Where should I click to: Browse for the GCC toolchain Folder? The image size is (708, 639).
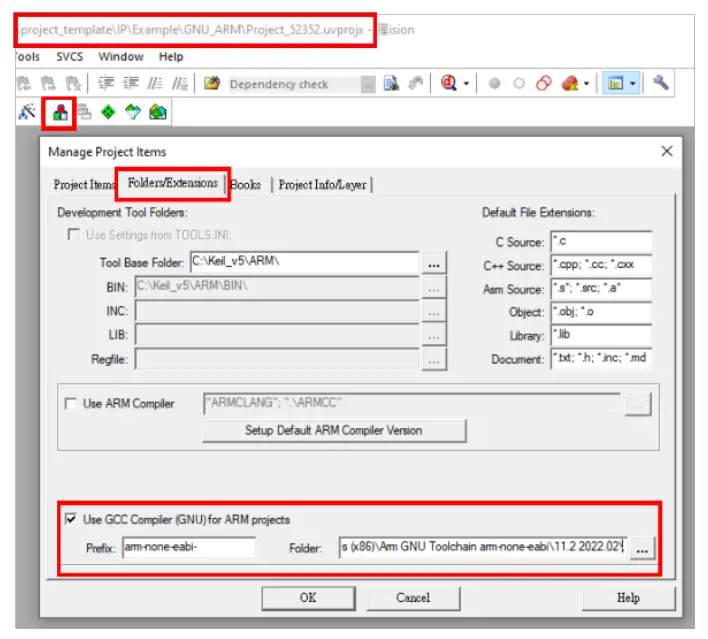pos(642,550)
